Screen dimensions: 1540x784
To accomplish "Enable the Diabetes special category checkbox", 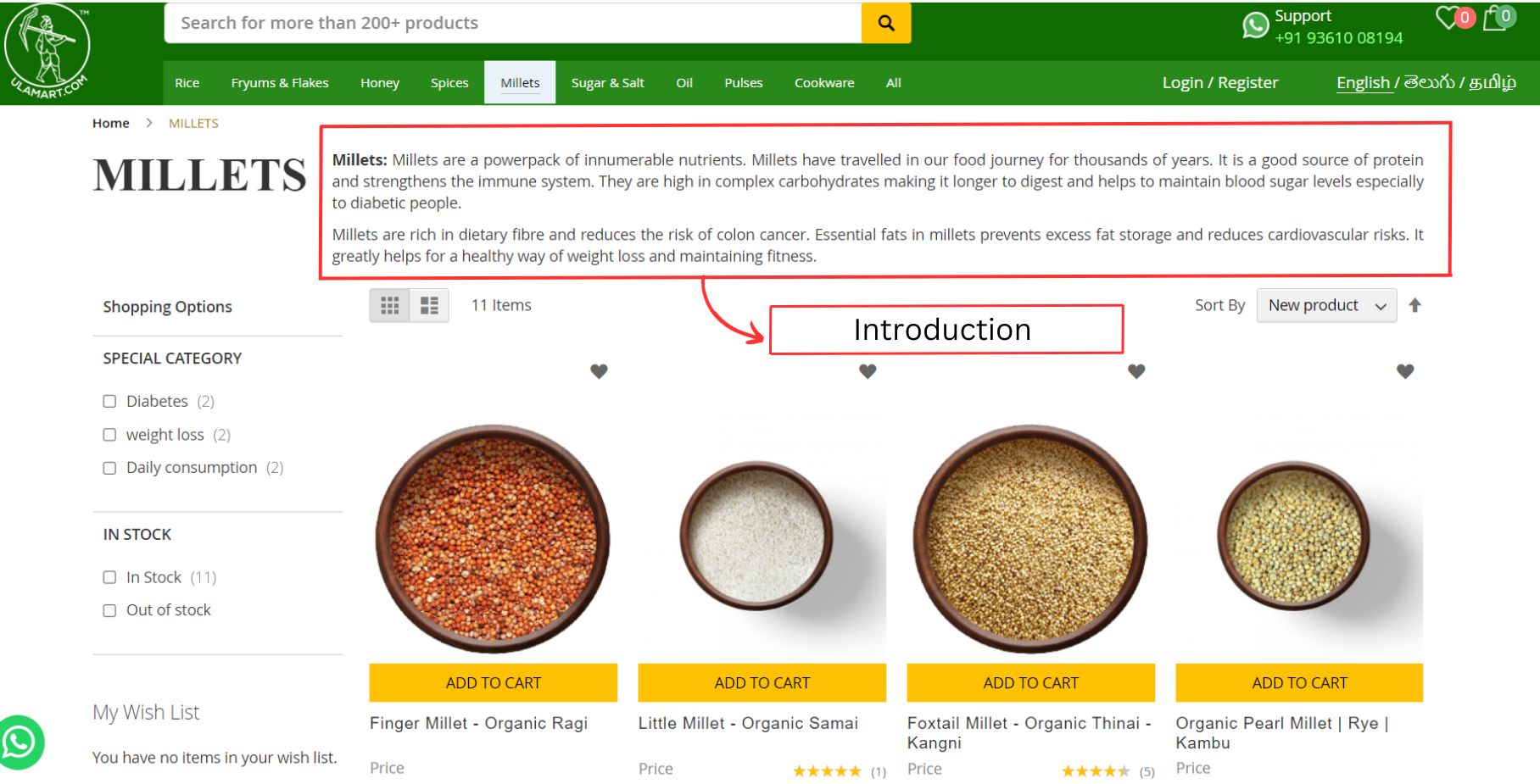I will pyautogui.click(x=109, y=401).
